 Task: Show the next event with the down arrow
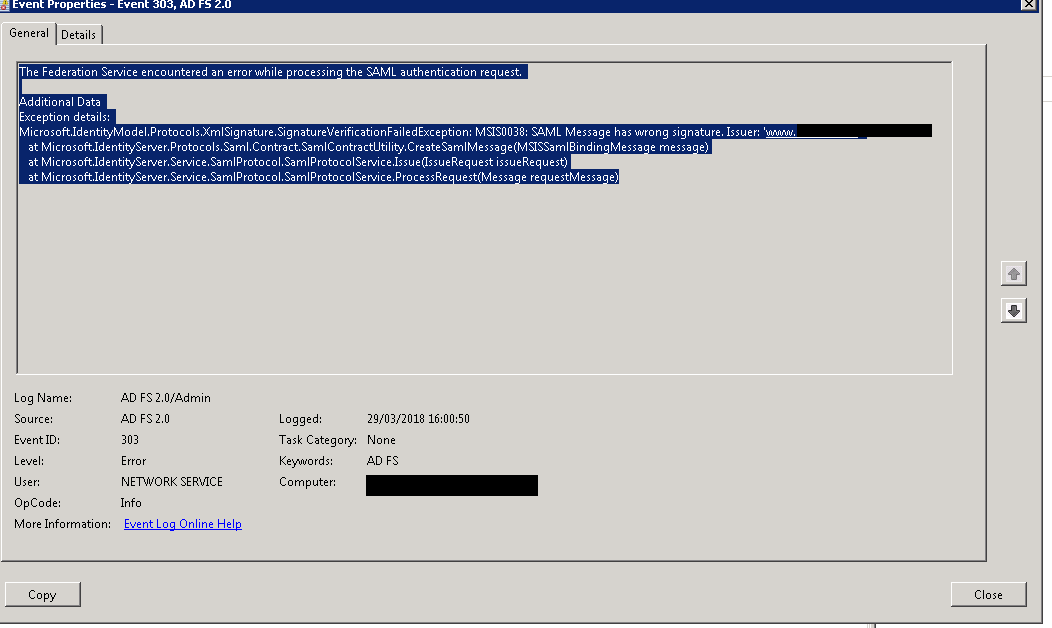point(1014,311)
